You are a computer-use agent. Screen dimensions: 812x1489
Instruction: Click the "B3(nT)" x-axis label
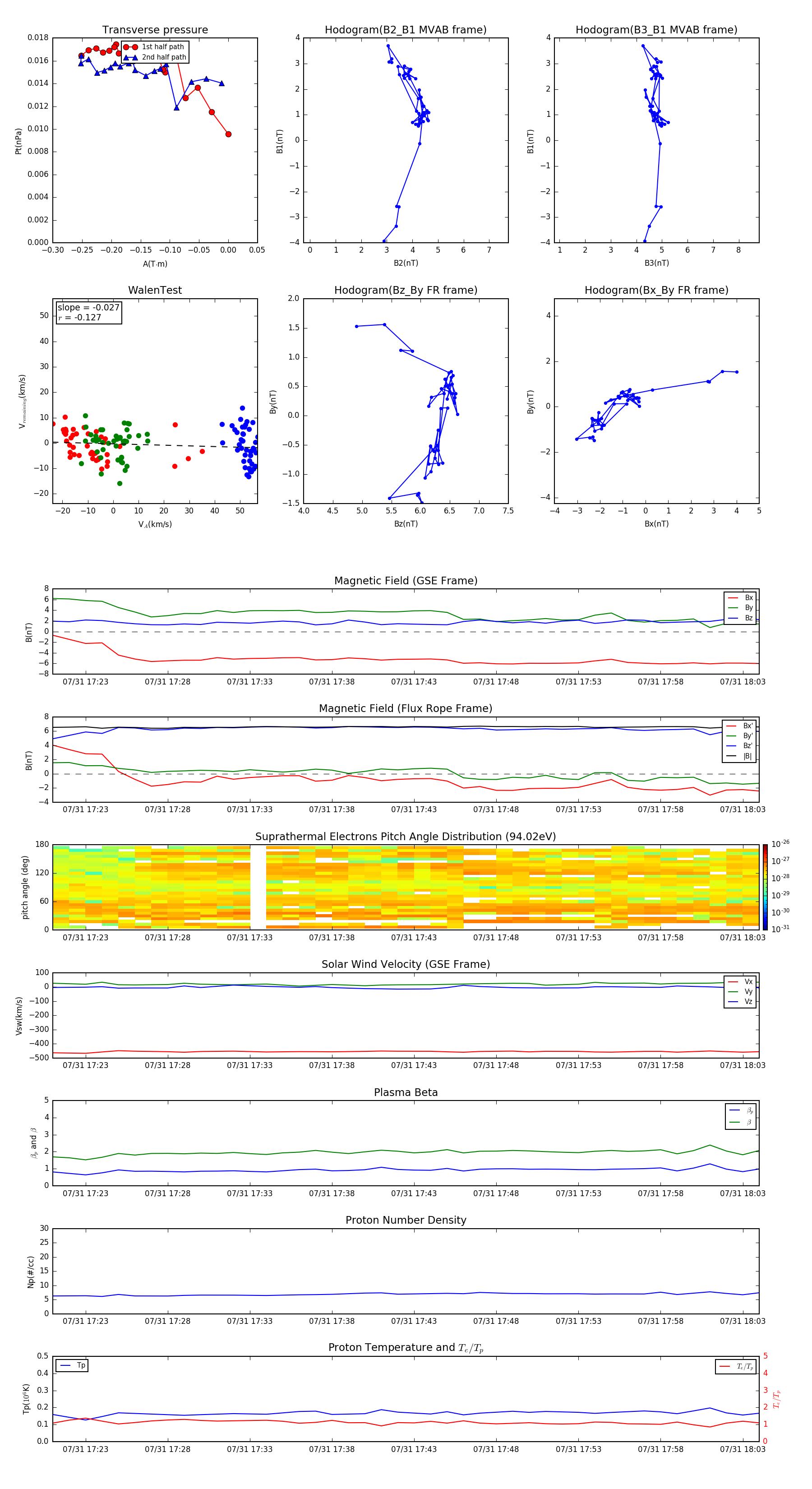tap(656, 263)
